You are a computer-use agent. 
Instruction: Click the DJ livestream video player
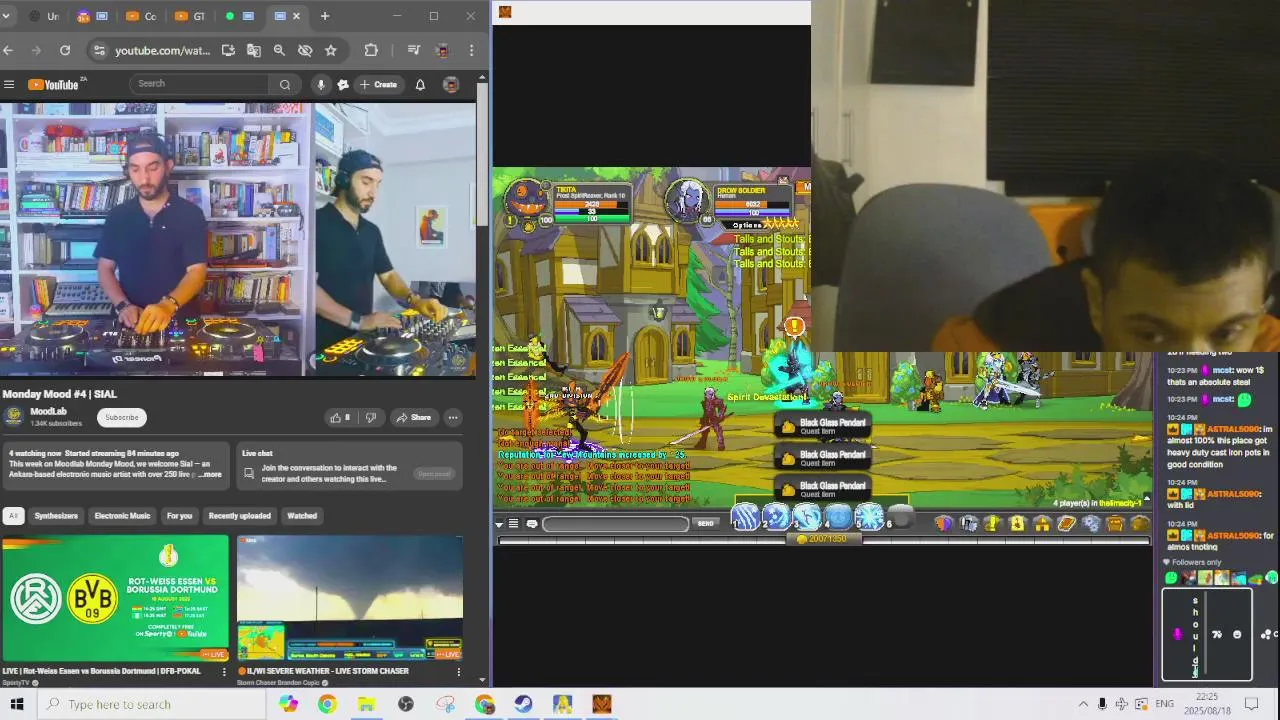coord(238,239)
